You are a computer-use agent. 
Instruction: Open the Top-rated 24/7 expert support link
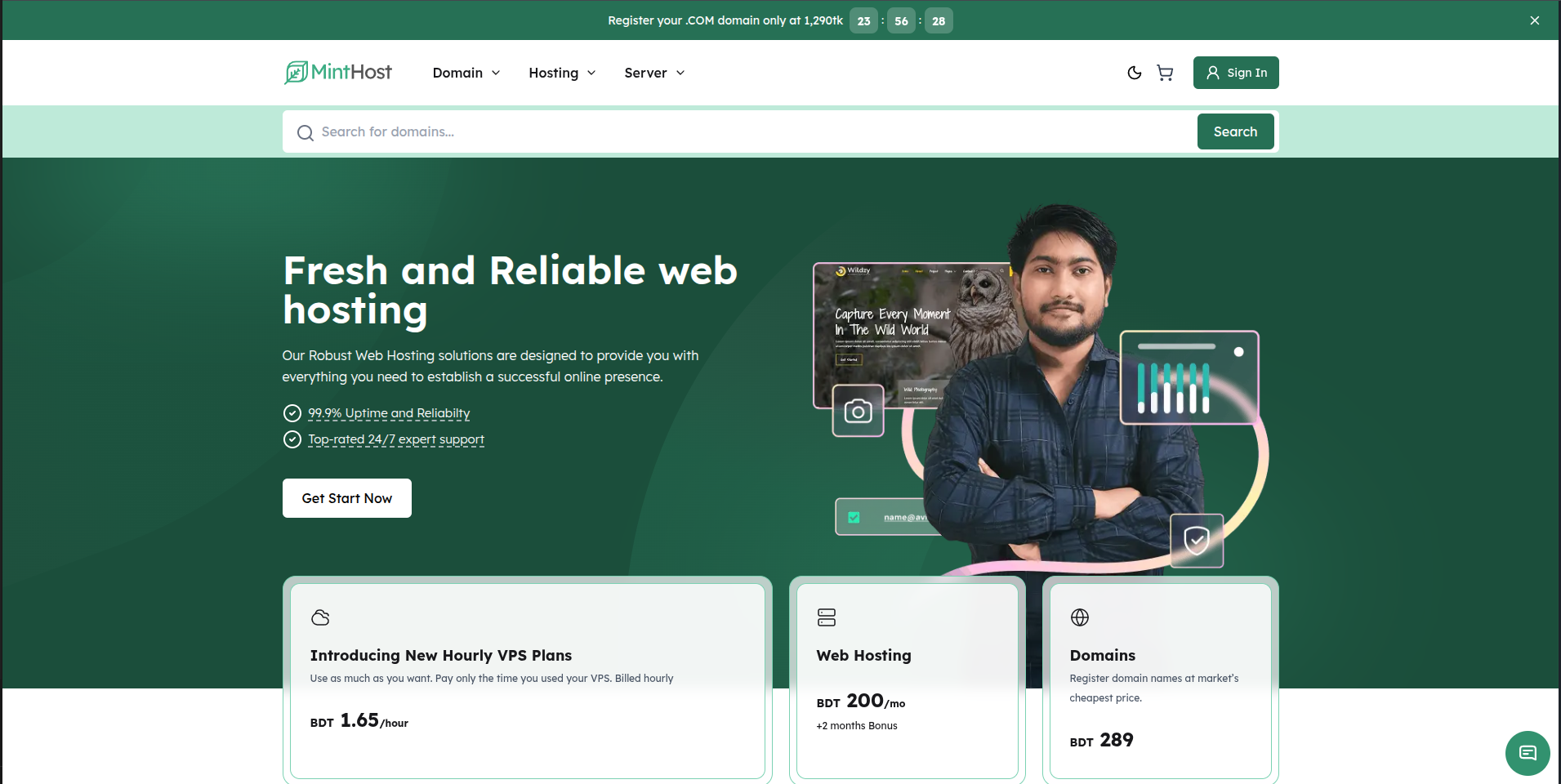(x=396, y=439)
